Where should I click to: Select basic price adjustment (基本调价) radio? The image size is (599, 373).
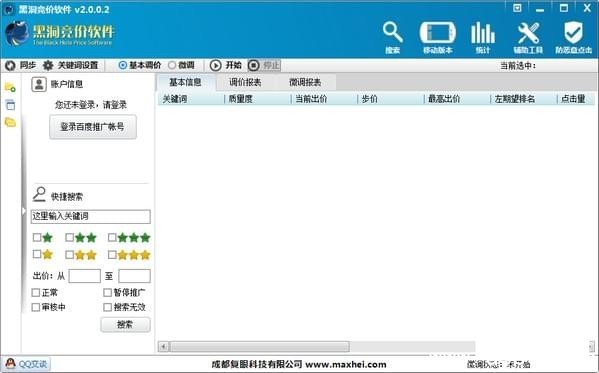tap(123, 65)
